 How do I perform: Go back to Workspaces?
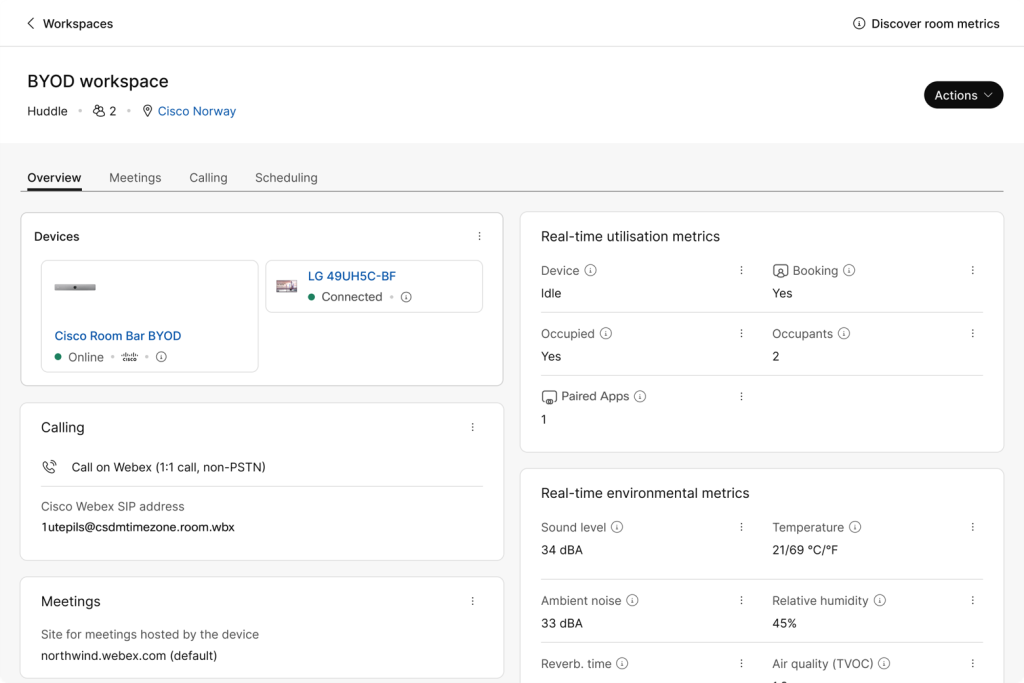[x=69, y=24]
